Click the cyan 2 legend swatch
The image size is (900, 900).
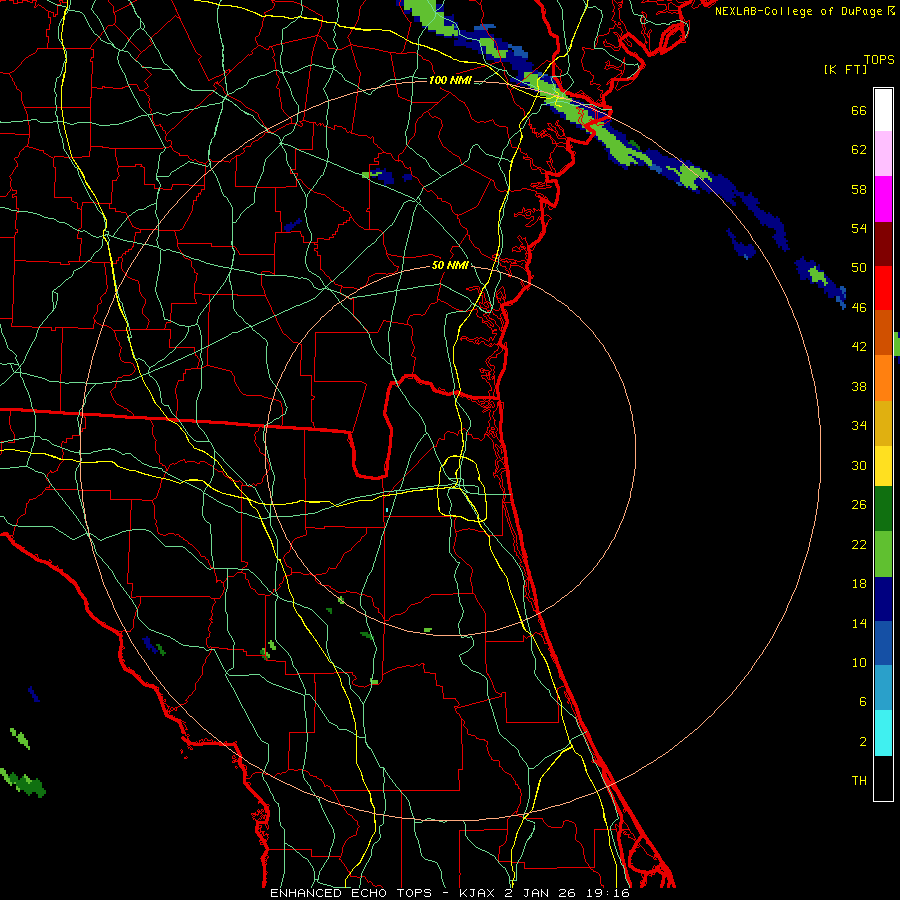coord(883,733)
